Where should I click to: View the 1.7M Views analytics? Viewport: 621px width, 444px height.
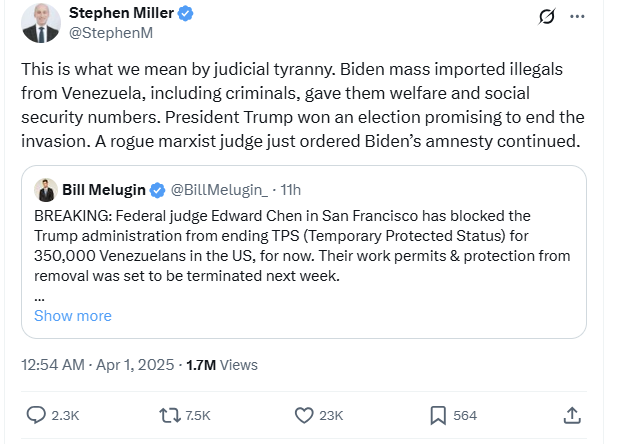(x=222, y=365)
